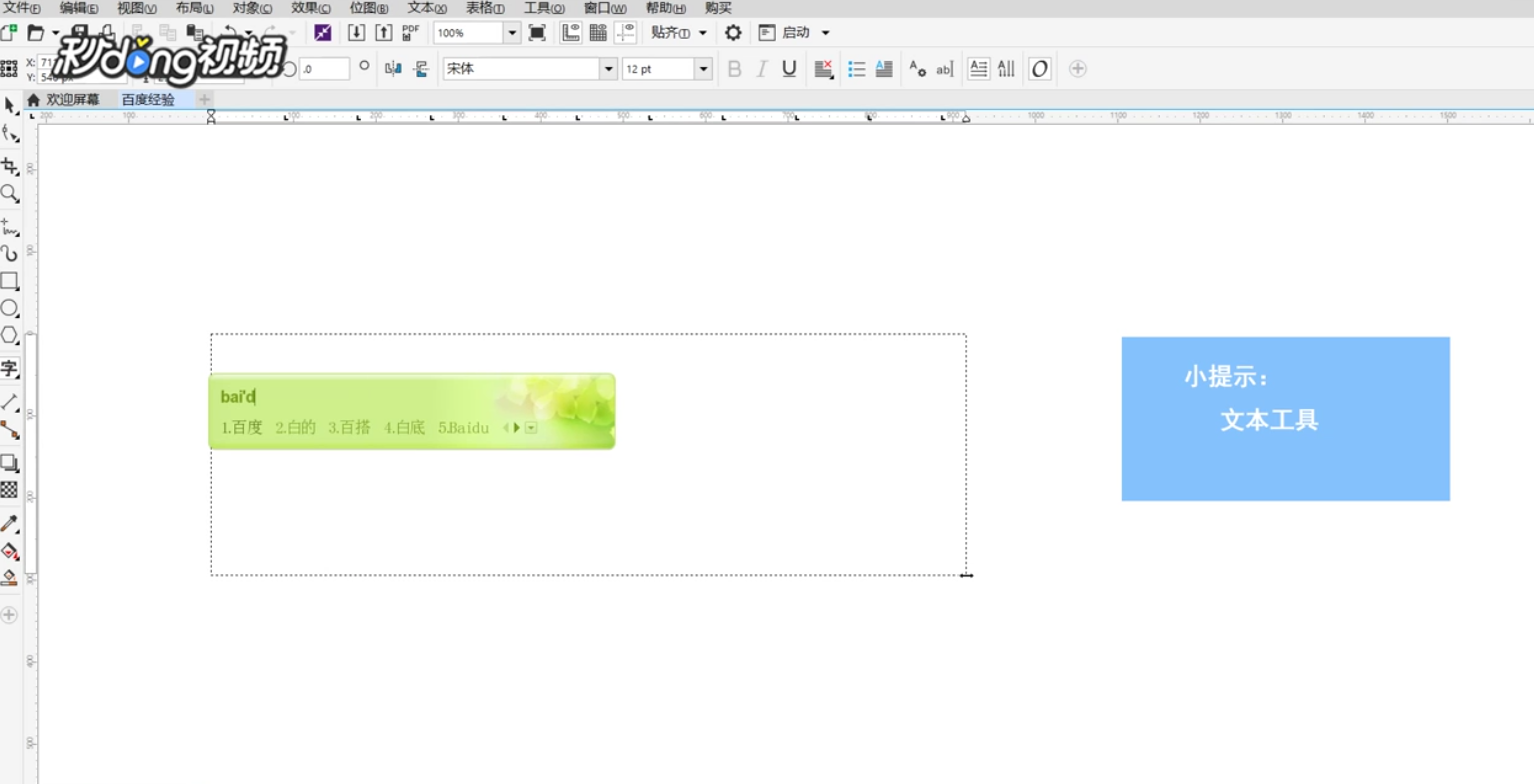The image size is (1534, 784).
Task: Expand the IME candidate list arrow
Action: click(x=531, y=428)
